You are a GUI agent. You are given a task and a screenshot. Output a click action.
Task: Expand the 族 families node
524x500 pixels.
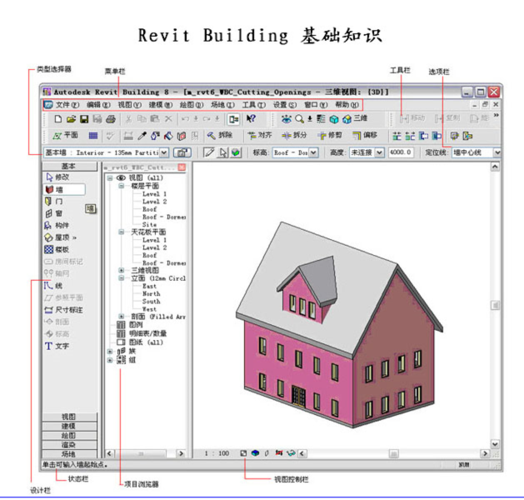(110, 351)
